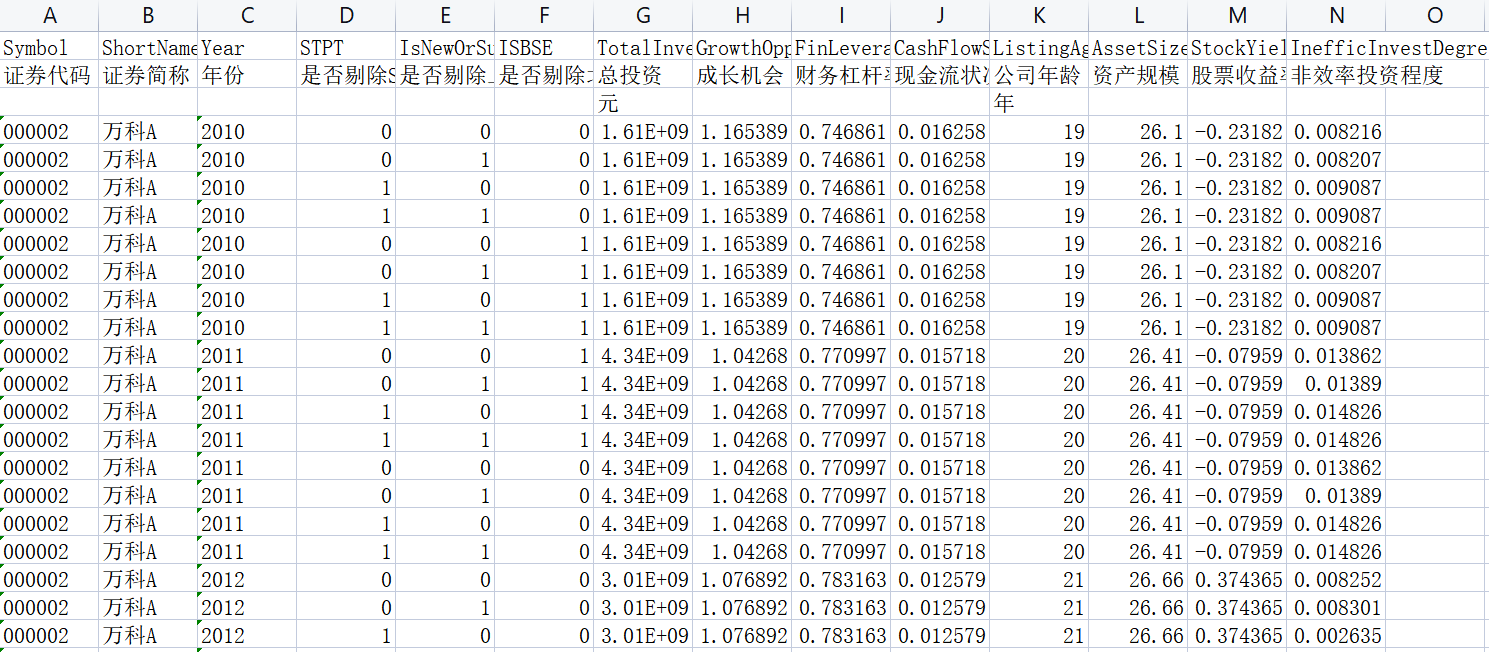Select the '现金流状' label cell

941,75
